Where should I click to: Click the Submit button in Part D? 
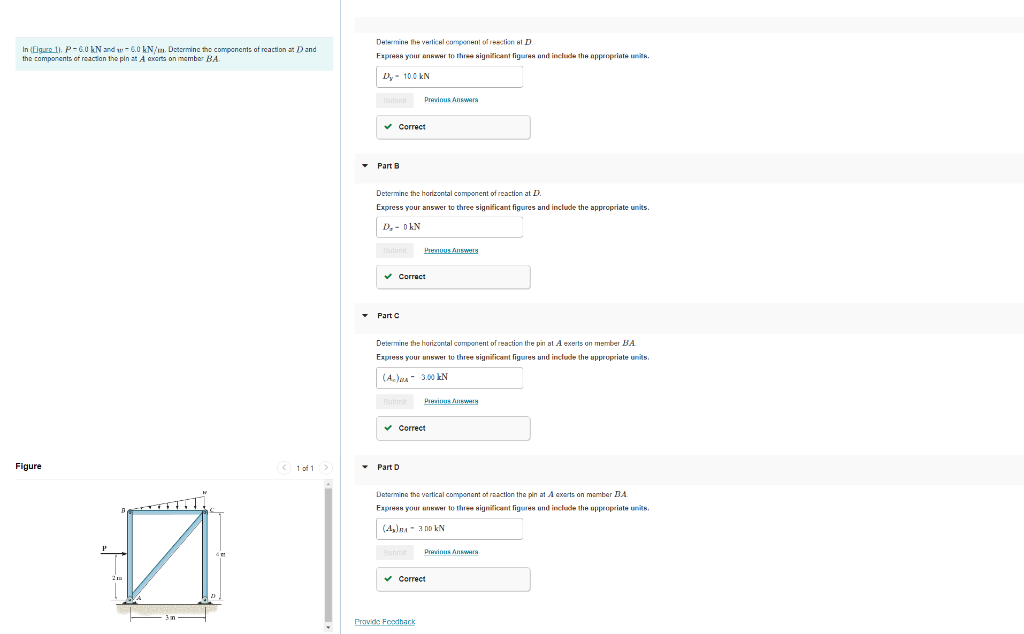click(x=394, y=552)
